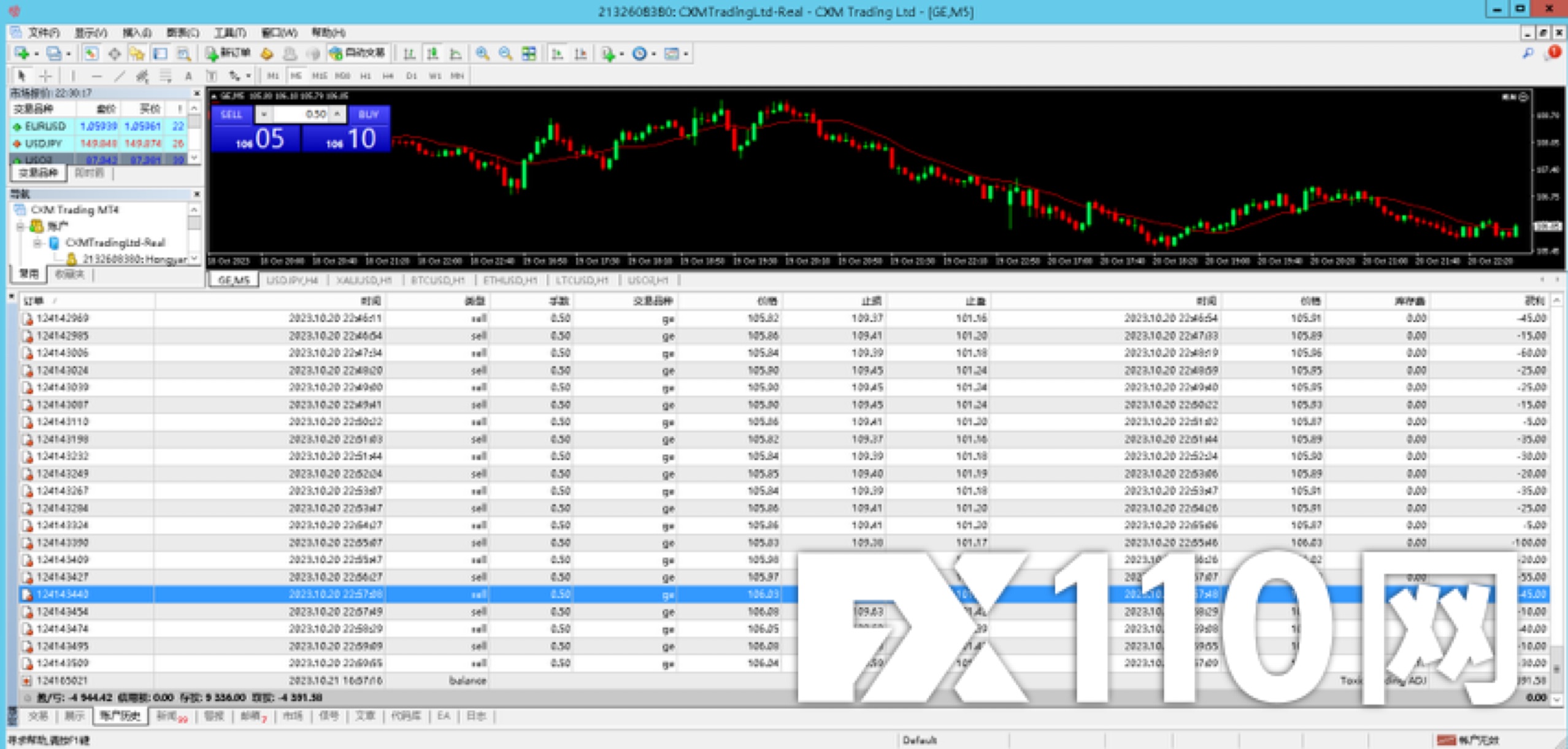Open the Indicators list icon

tap(608, 54)
